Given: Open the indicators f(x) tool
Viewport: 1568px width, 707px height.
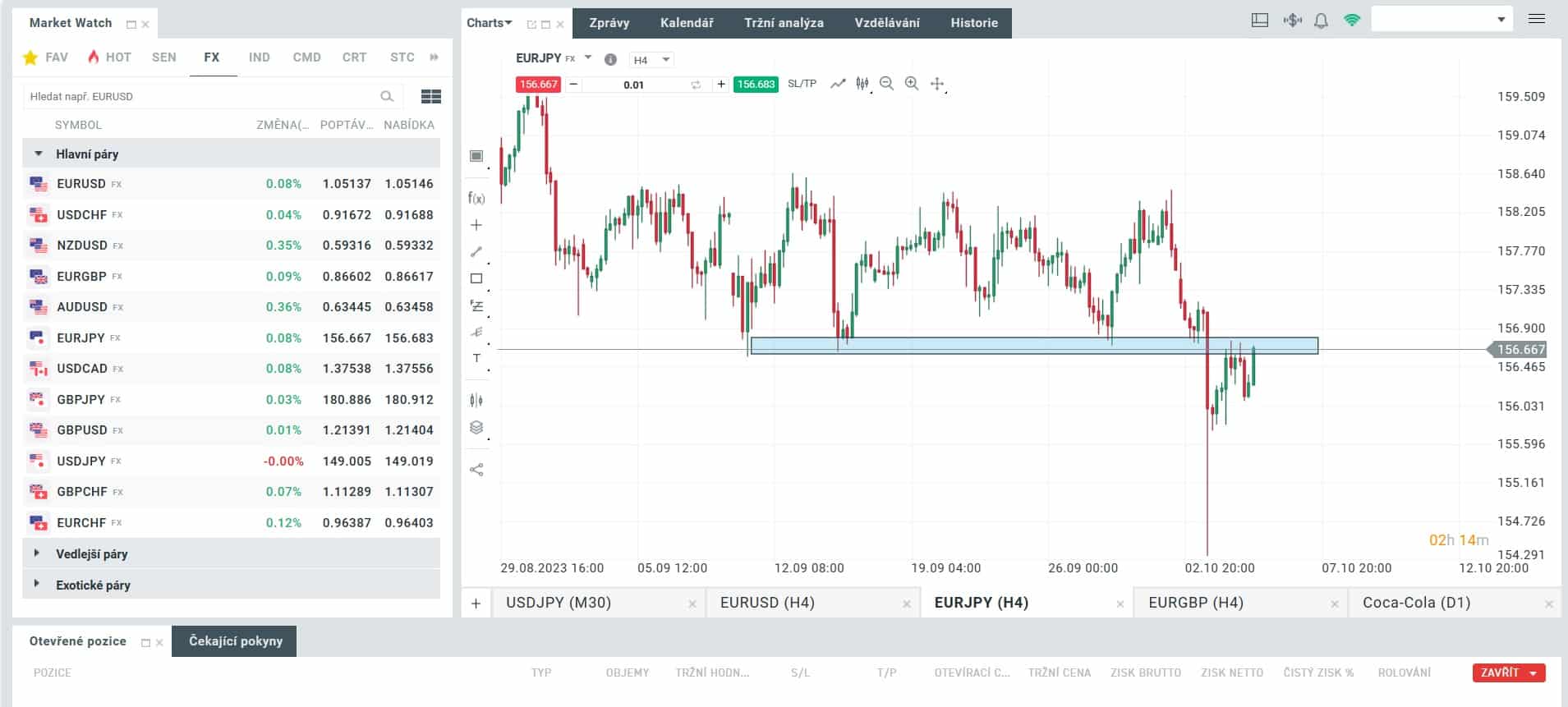Looking at the screenshot, I should (x=476, y=198).
